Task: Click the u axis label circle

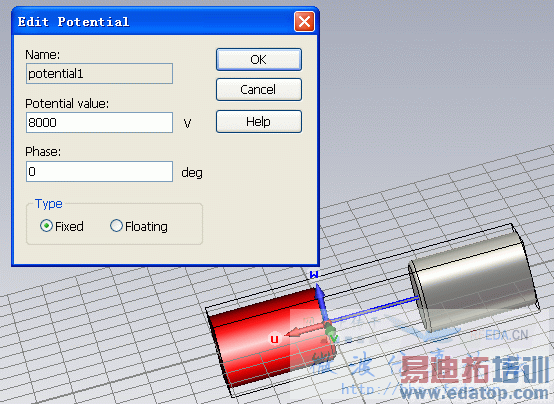Action: [275, 339]
